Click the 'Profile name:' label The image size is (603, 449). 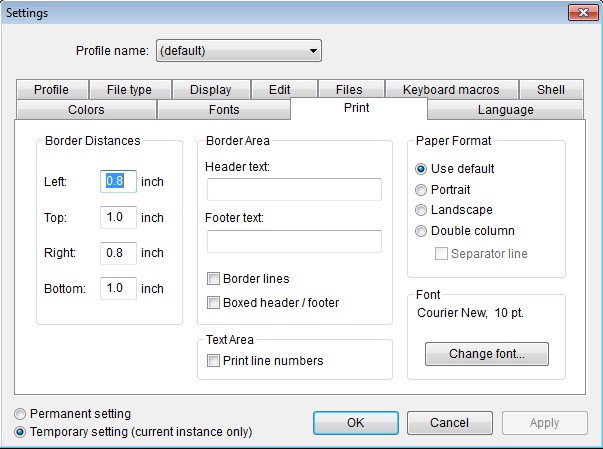(x=112, y=51)
